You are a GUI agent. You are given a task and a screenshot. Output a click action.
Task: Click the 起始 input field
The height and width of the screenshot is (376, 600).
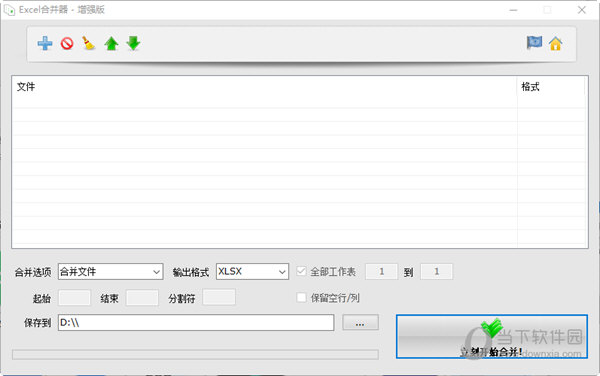tap(74, 298)
